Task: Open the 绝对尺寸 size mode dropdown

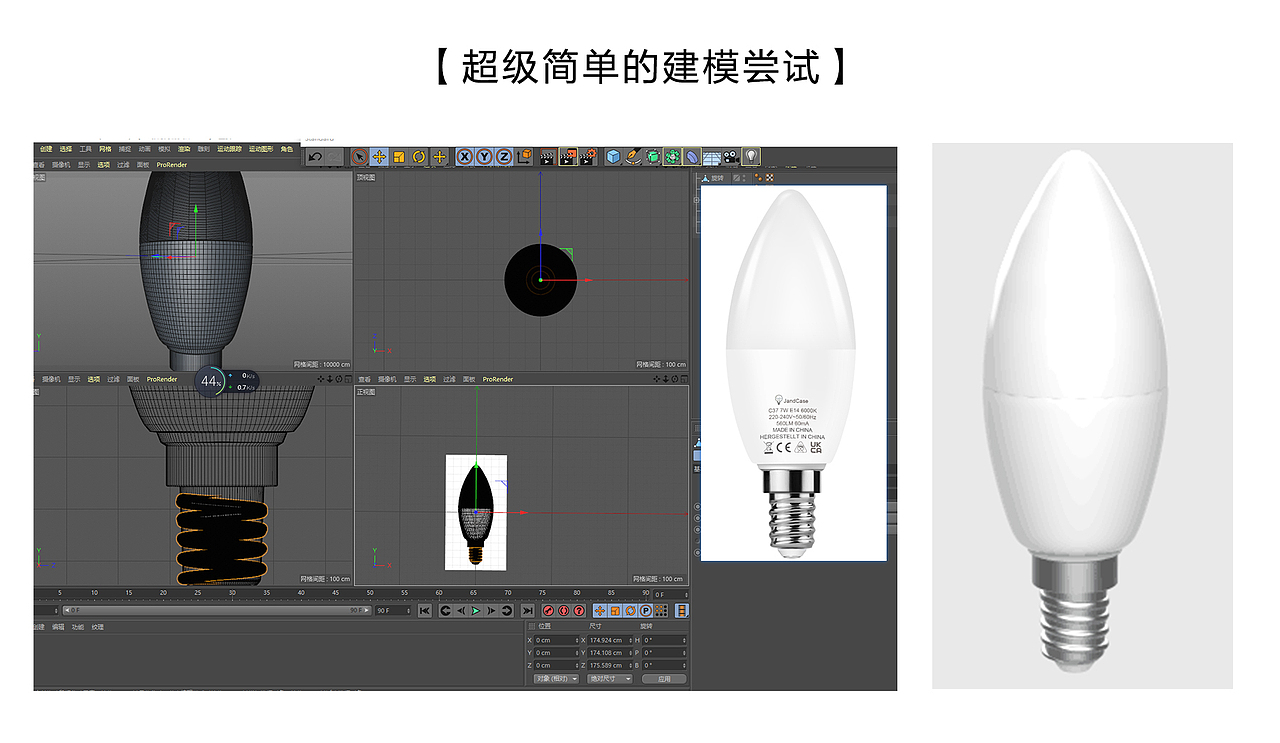Action: (x=609, y=679)
